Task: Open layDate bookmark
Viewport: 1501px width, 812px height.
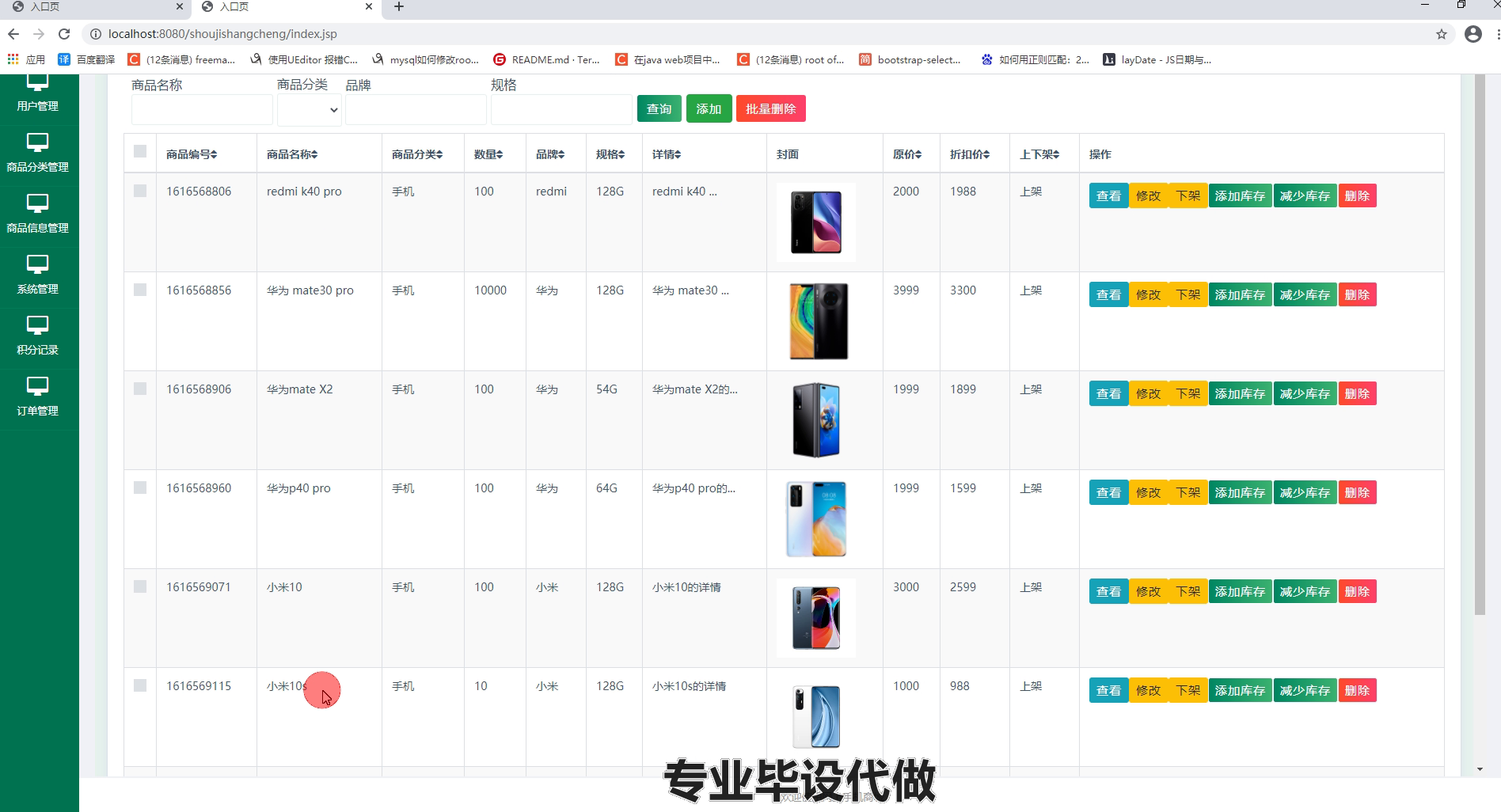Action: 1157,59
